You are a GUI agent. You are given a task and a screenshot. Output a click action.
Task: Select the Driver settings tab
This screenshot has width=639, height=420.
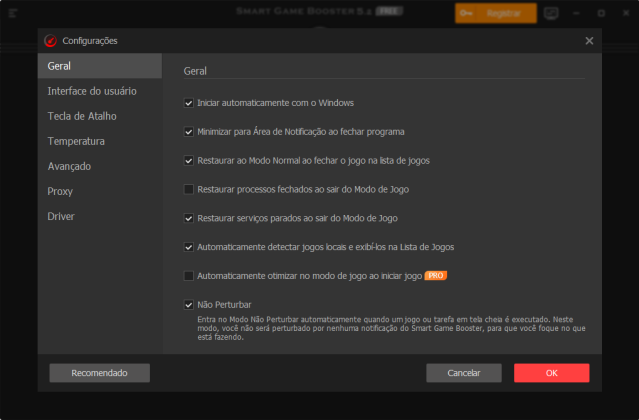point(100,216)
